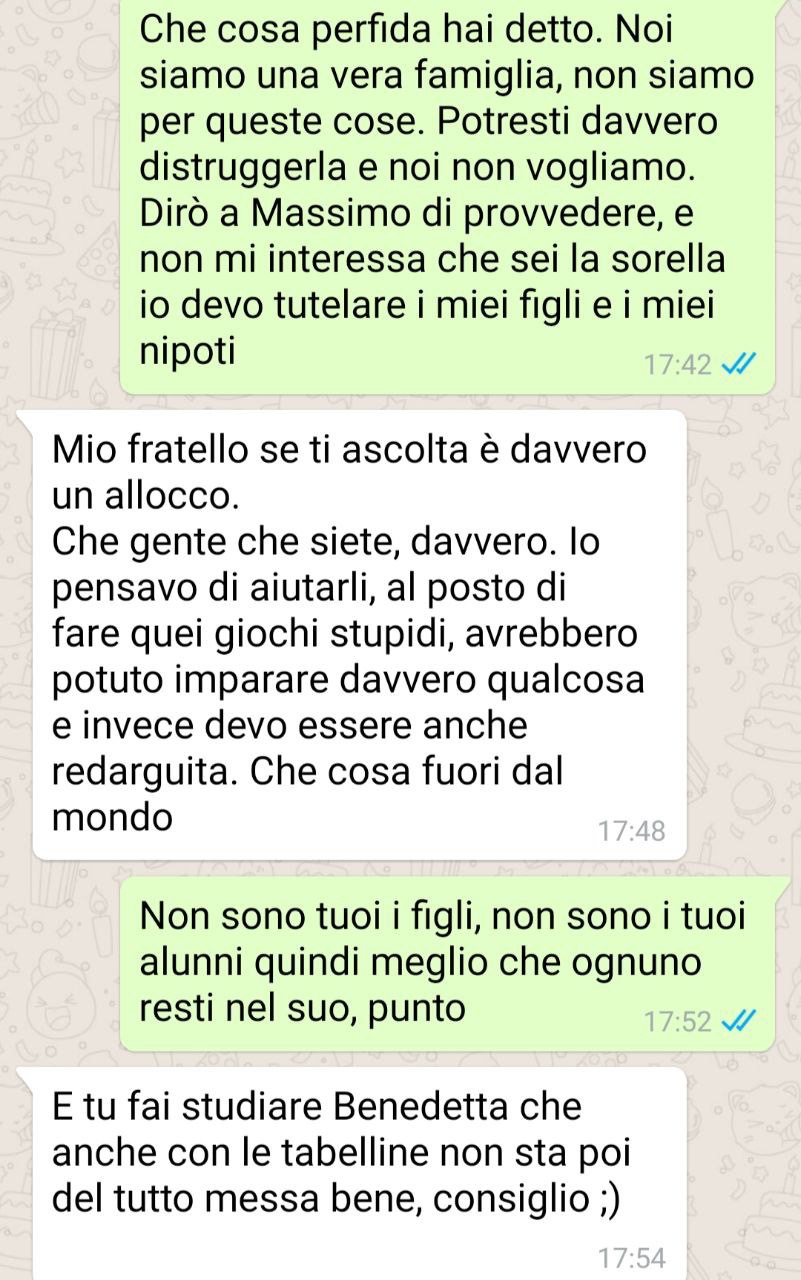The width and height of the screenshot is (801, 1280).
Task: Tap the 17:48 timestamp
Action: [630, 831]
